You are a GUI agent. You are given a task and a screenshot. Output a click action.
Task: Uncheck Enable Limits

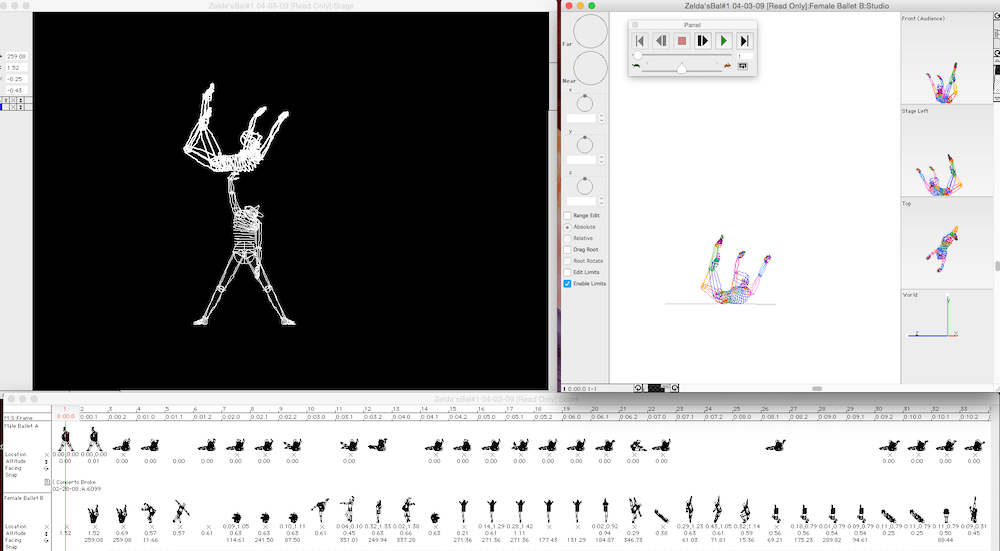[x=568, y=284]
